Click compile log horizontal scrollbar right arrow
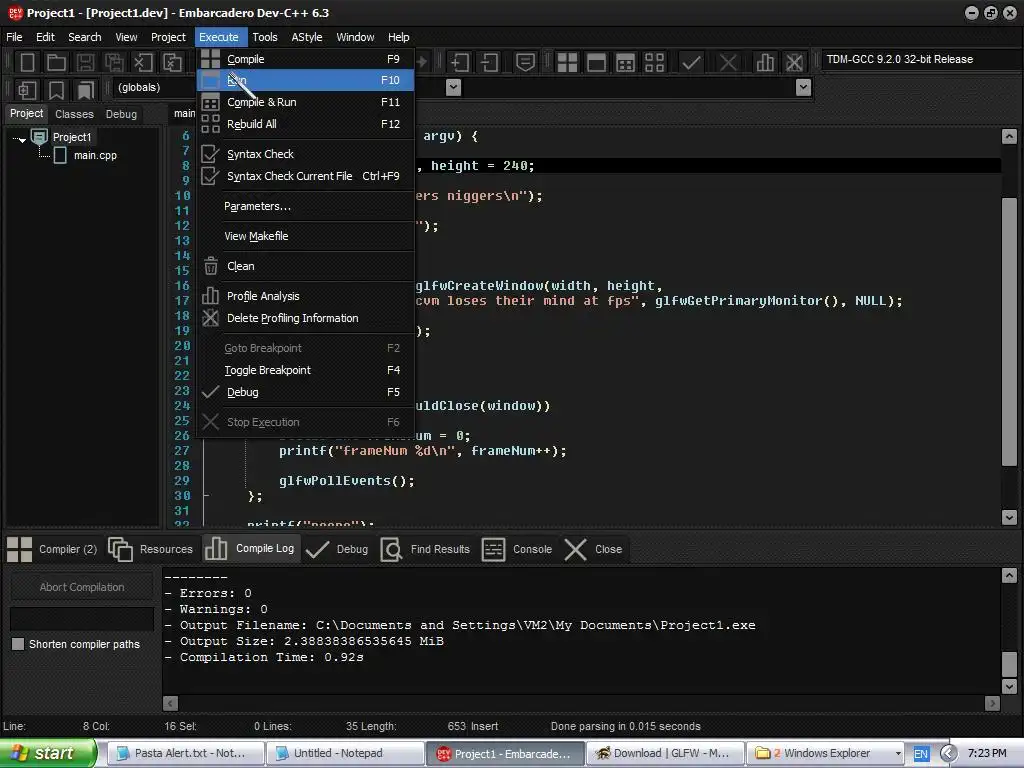This screenshot has height=768, width=1024. pyautogui.click(x=992, y=703)
